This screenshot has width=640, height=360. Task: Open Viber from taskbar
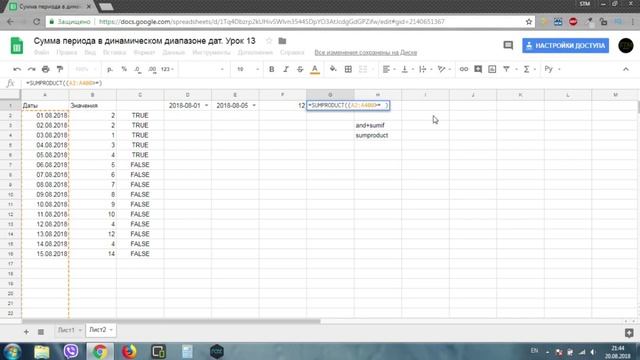71,351
